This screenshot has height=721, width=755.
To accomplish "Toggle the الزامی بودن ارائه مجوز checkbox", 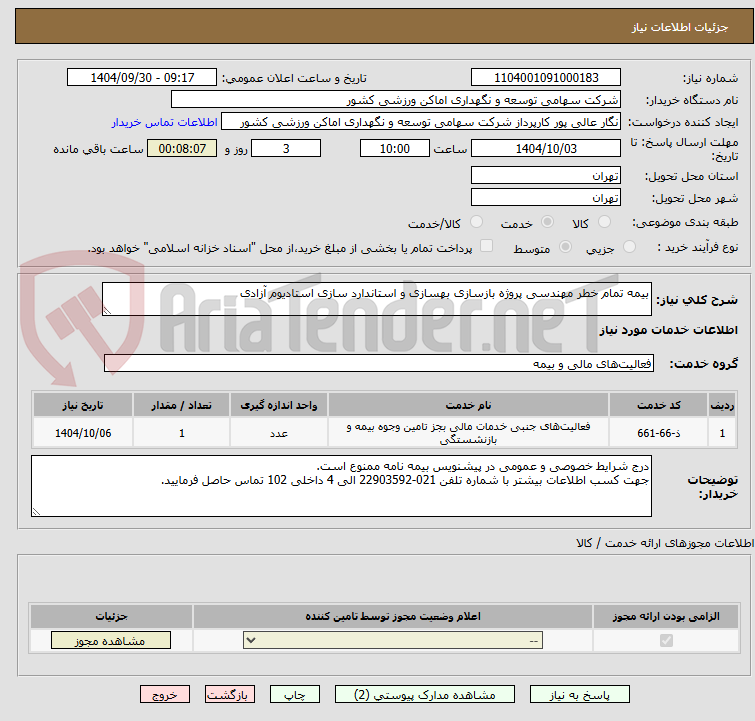I will pyautogui.click(x=666, y=641).
